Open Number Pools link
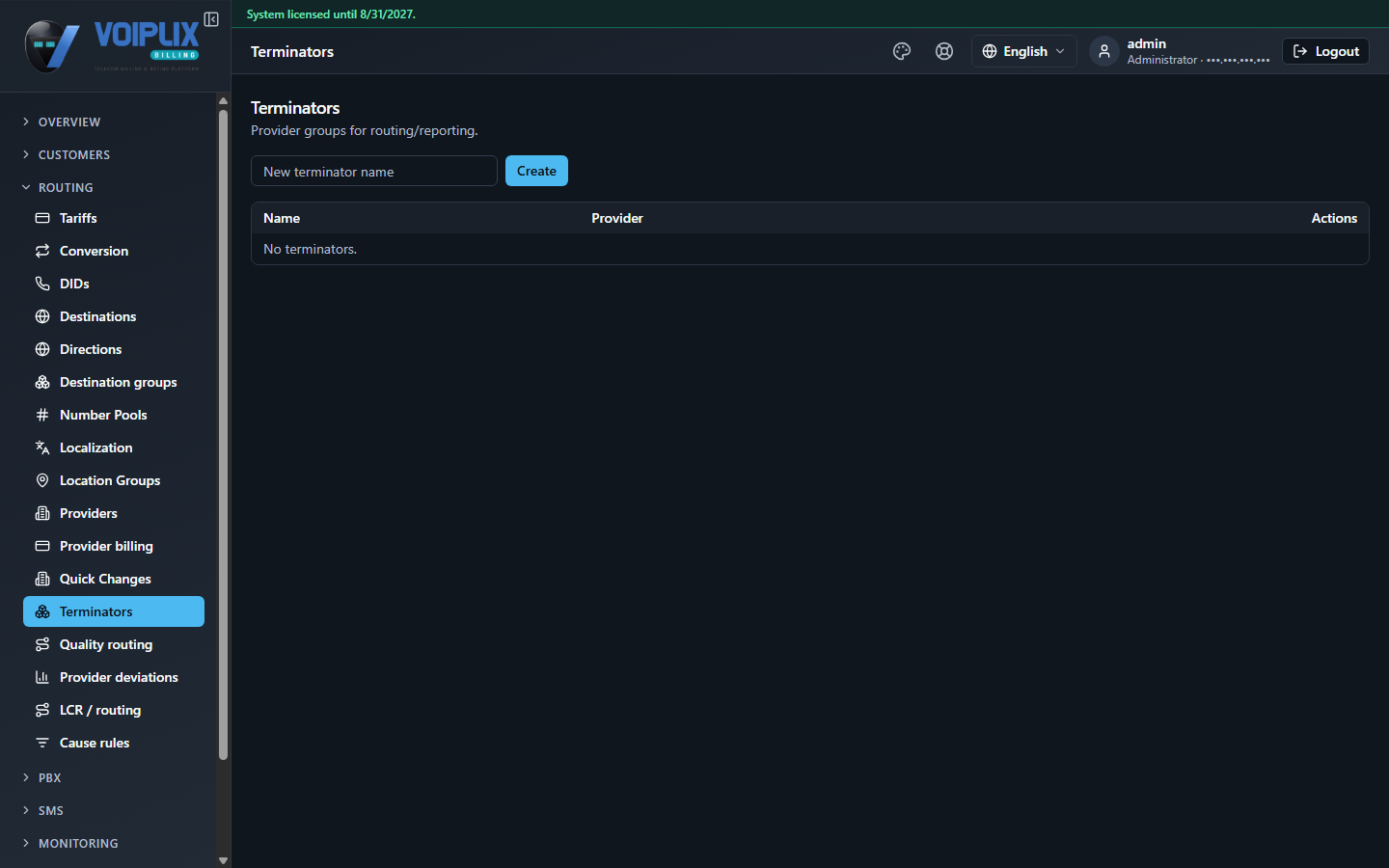 point(114,415)
